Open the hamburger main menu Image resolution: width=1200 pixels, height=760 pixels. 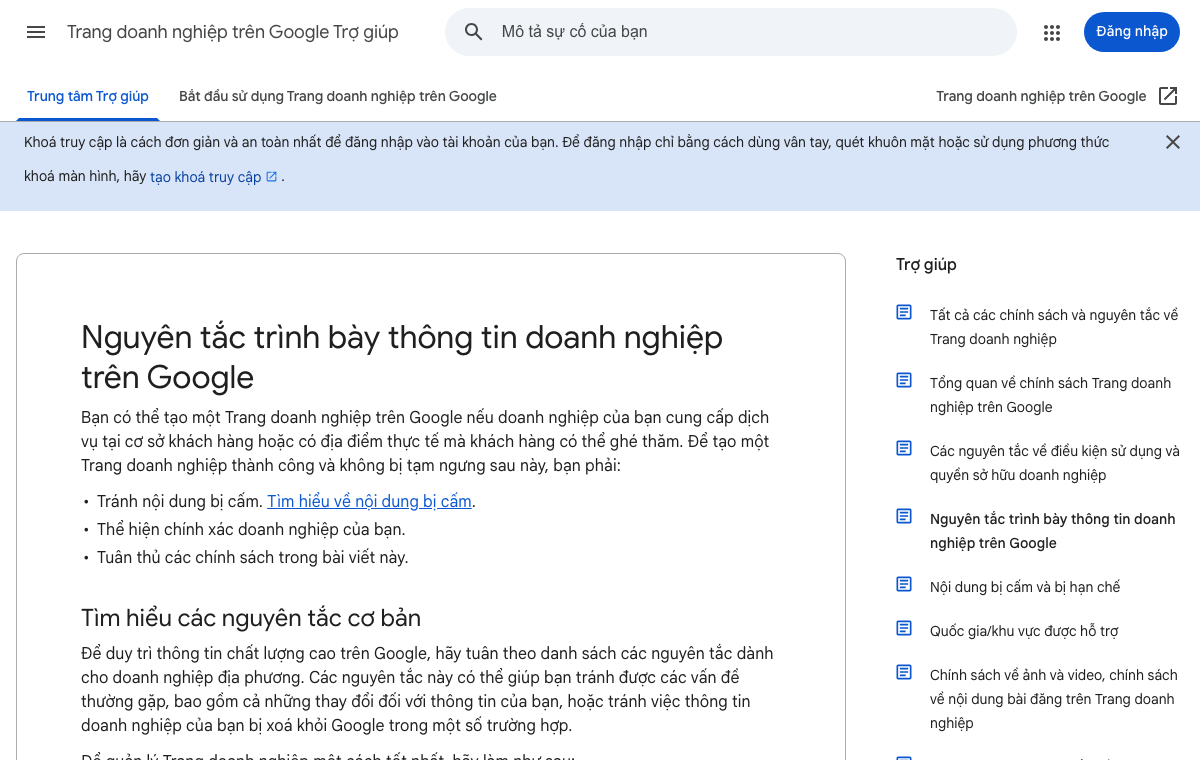[x=36, y=32]
